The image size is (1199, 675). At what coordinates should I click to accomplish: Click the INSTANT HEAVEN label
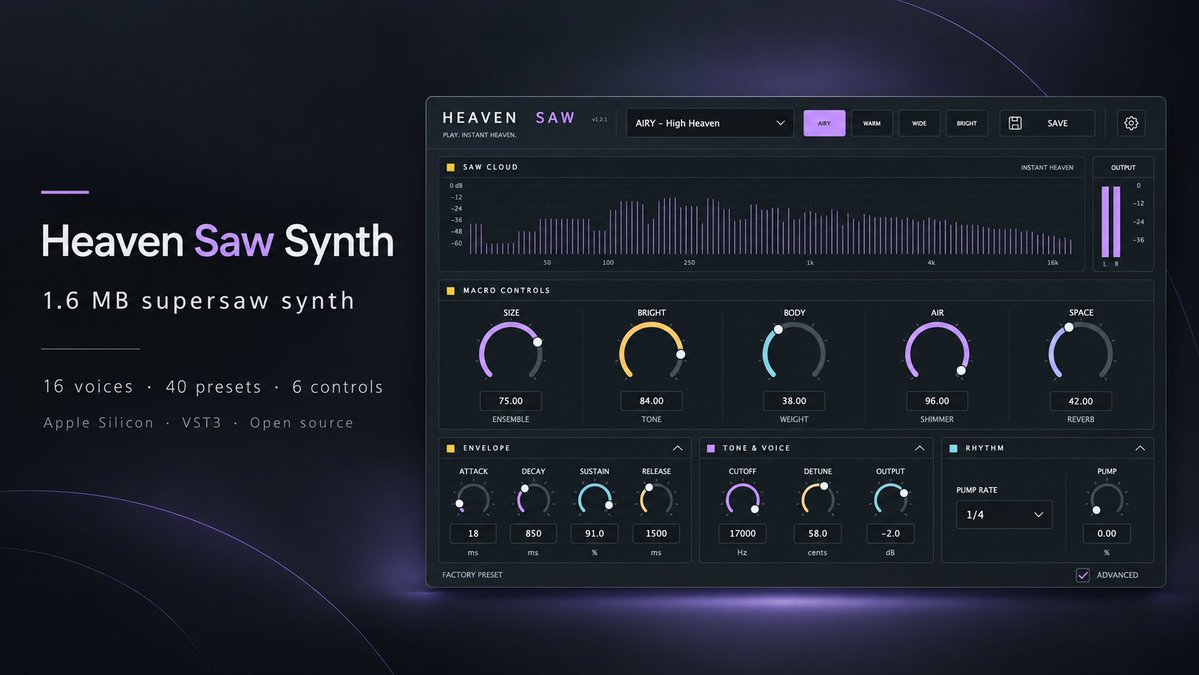click(x=1047, y=167)
